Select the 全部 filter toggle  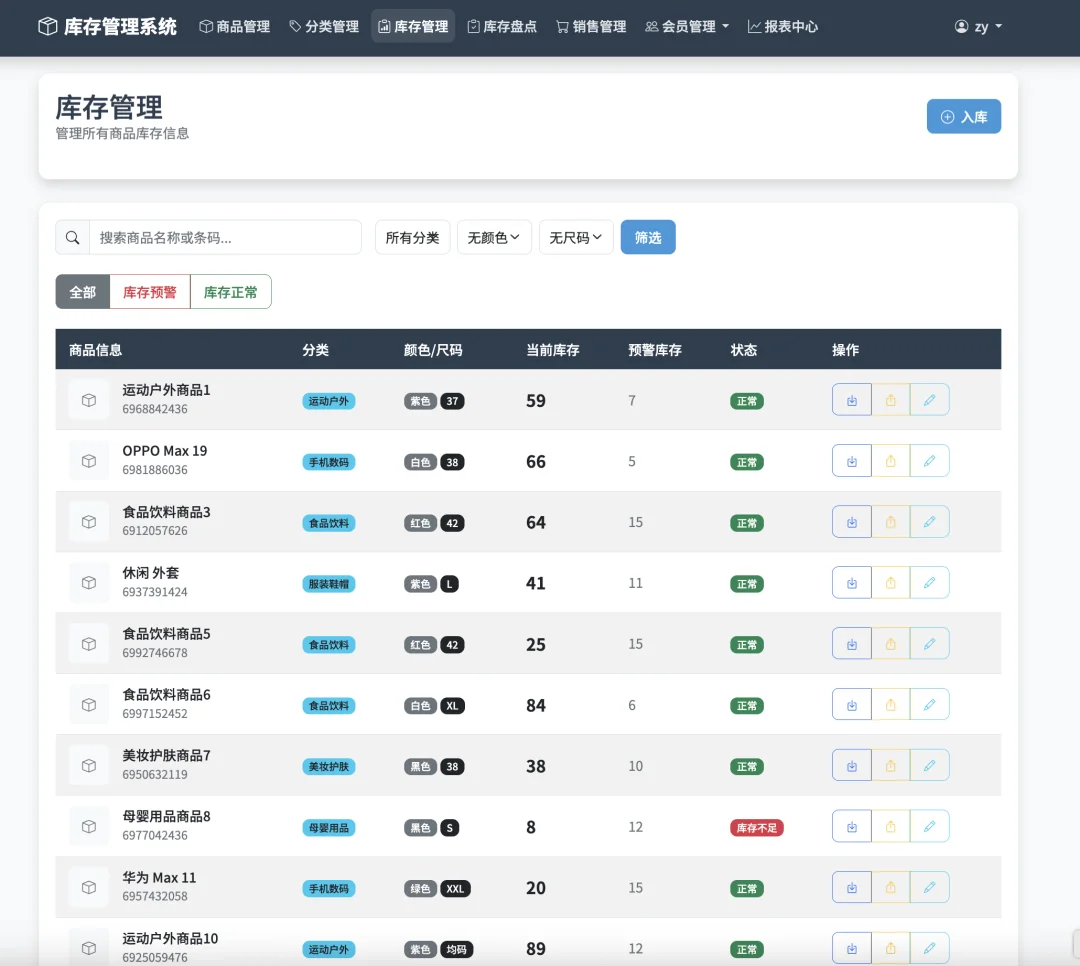(82, 292)
